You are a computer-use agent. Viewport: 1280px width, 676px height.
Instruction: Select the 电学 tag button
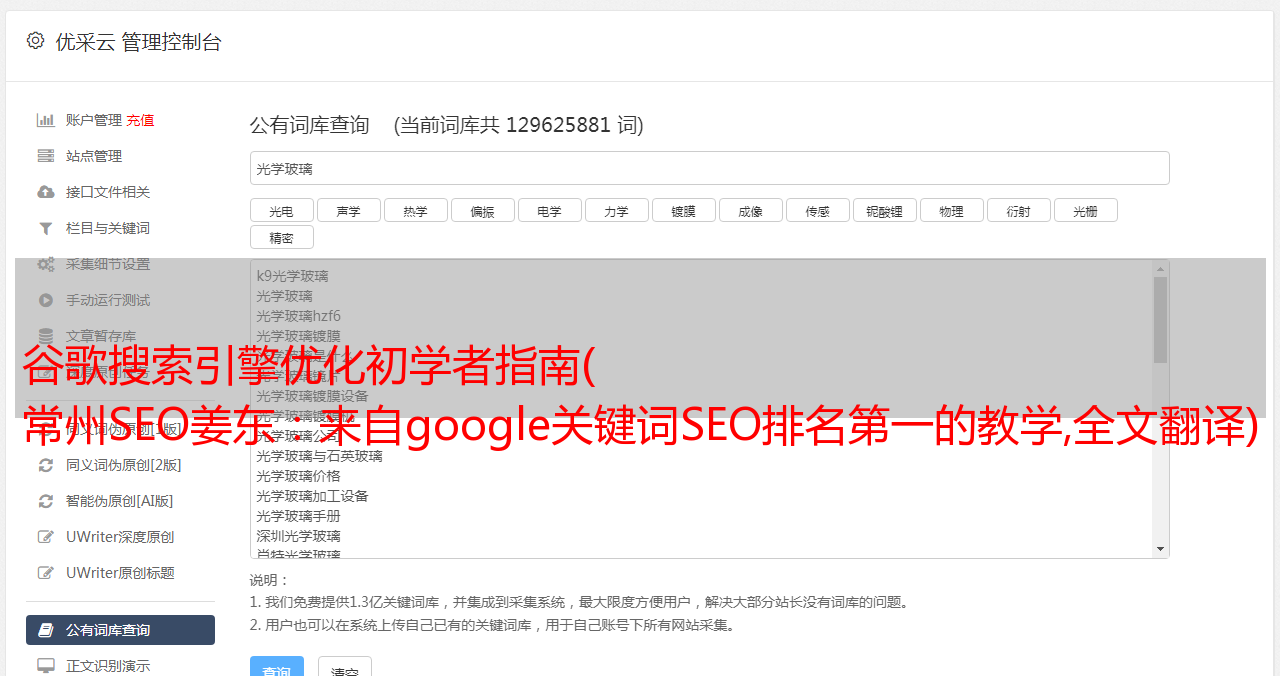(x=549, y=211)
